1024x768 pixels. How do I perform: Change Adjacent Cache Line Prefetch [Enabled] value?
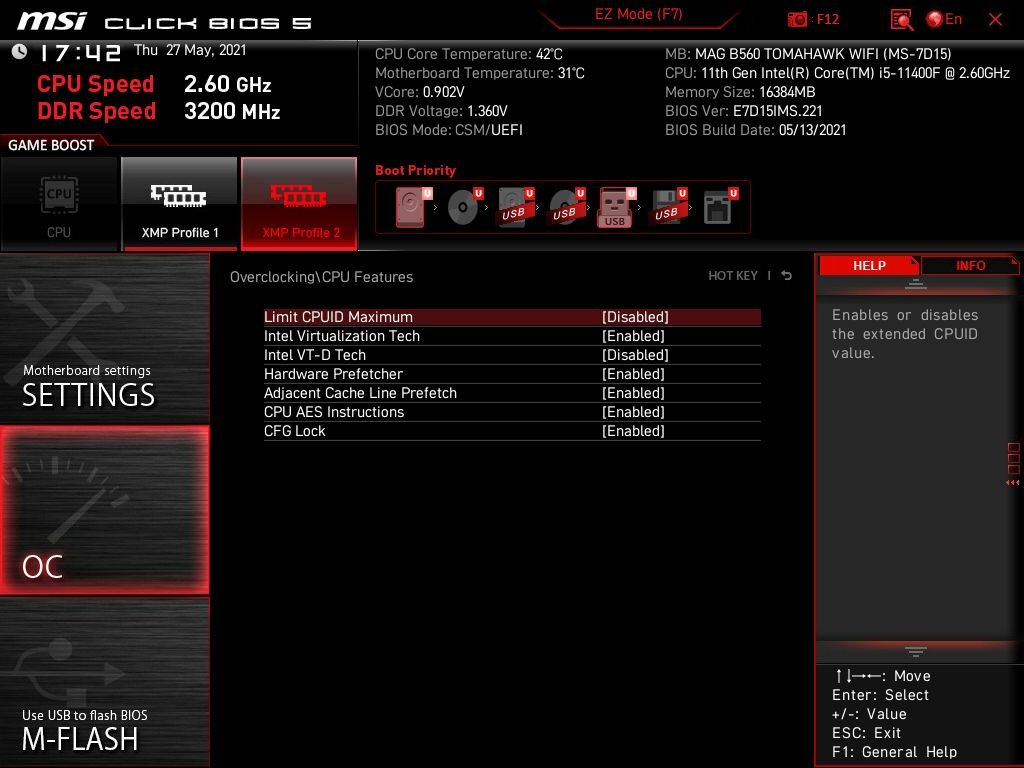633,392
